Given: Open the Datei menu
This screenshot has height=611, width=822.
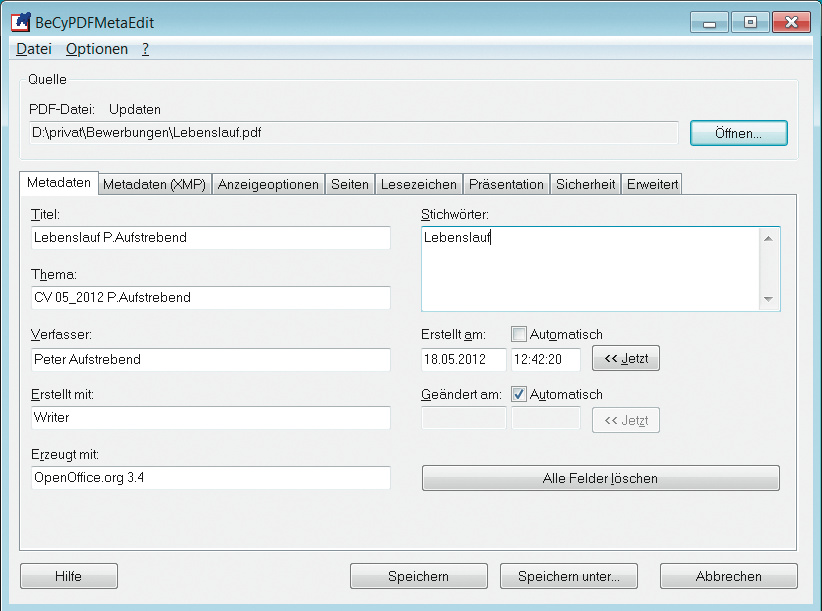Looking at the screenshot, I should (x=34, y=49).
